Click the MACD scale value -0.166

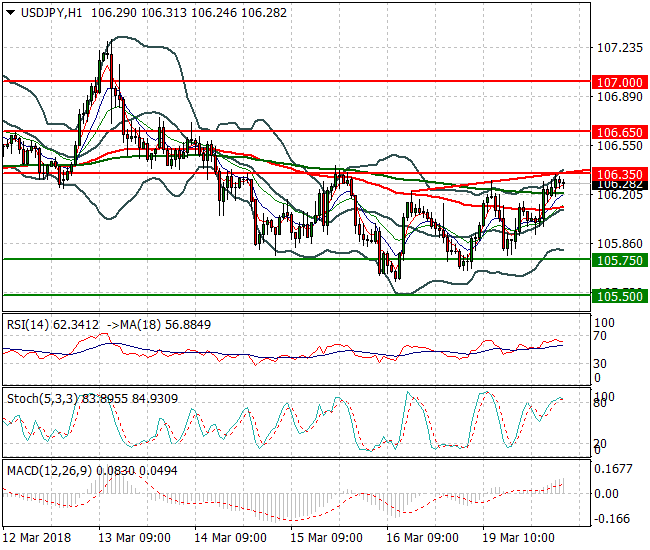point(612,519)
